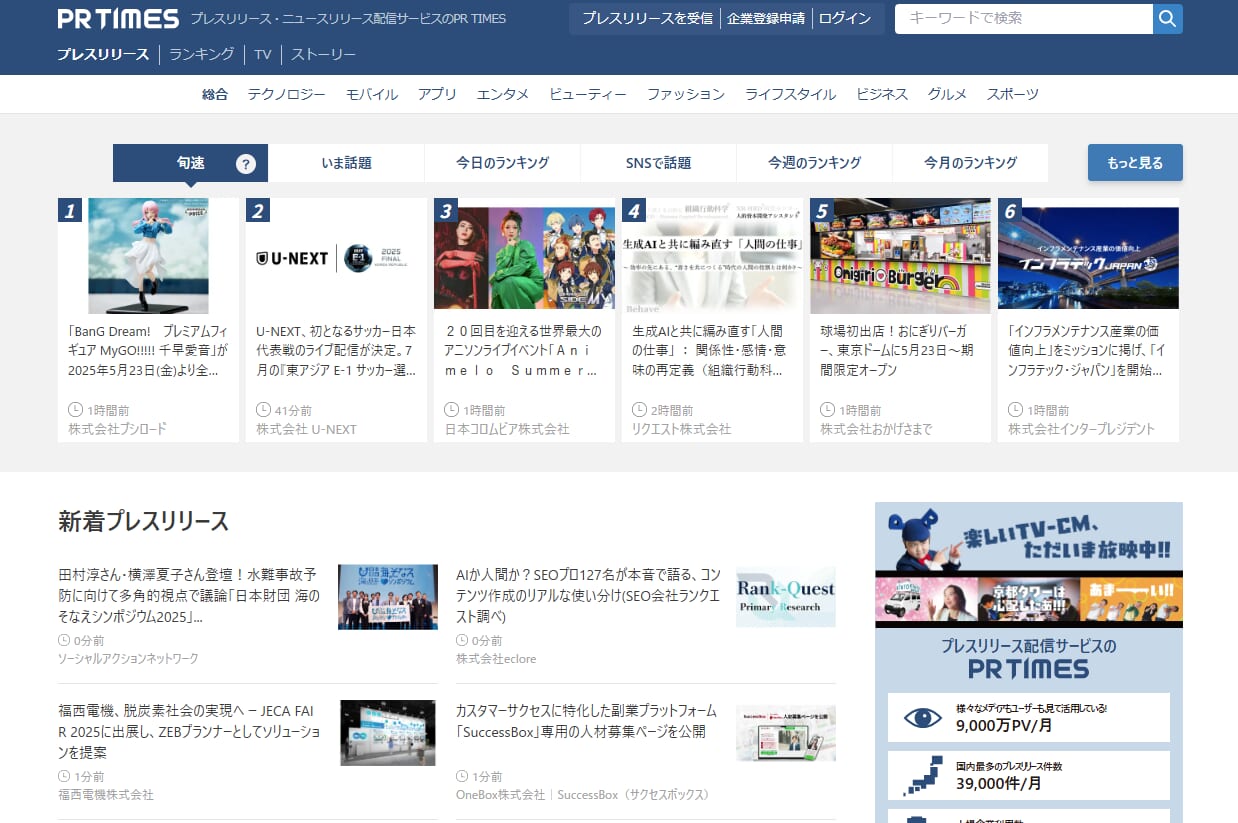Open the ランキング navigation item
Image resolution: width=1238 pixels, height=823 pixels.
point(201,54)
